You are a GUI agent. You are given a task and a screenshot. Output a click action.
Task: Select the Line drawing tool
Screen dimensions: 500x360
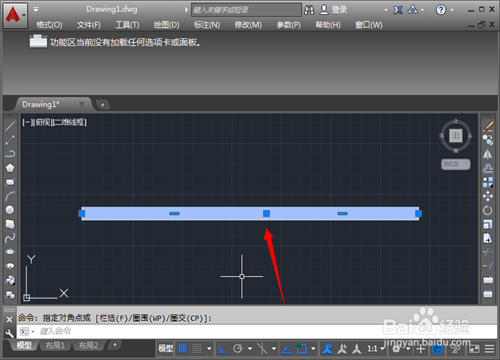(x=10, y=126)
